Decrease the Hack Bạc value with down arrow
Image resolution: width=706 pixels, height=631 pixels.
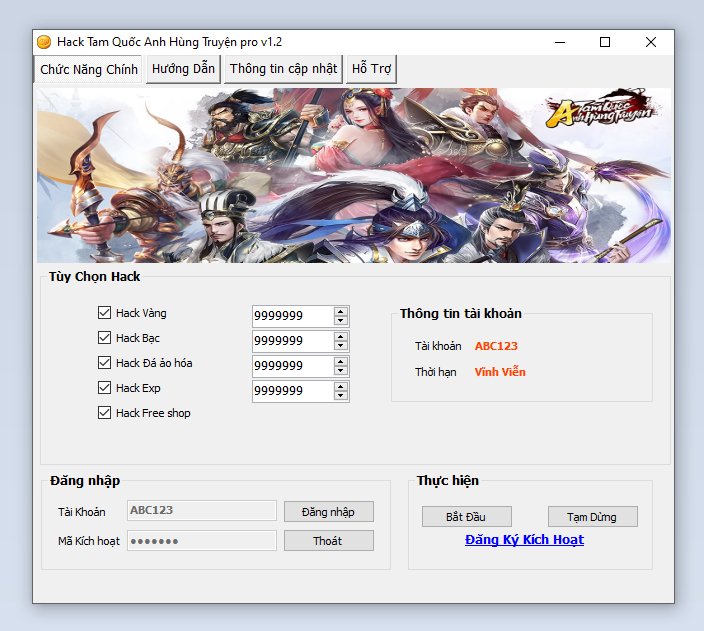tap(341, 346)
